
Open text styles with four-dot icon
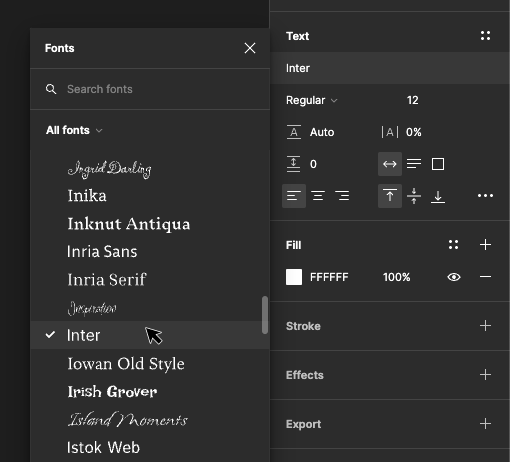[485, 36]
